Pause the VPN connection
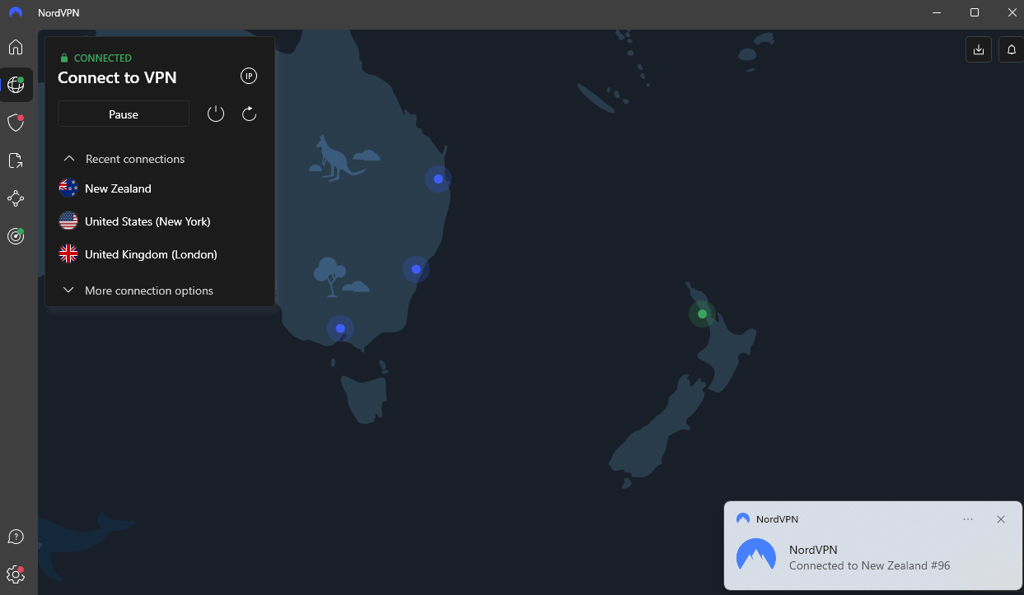Viewport: 1024px width, 595px height. [x=123, y=114]
